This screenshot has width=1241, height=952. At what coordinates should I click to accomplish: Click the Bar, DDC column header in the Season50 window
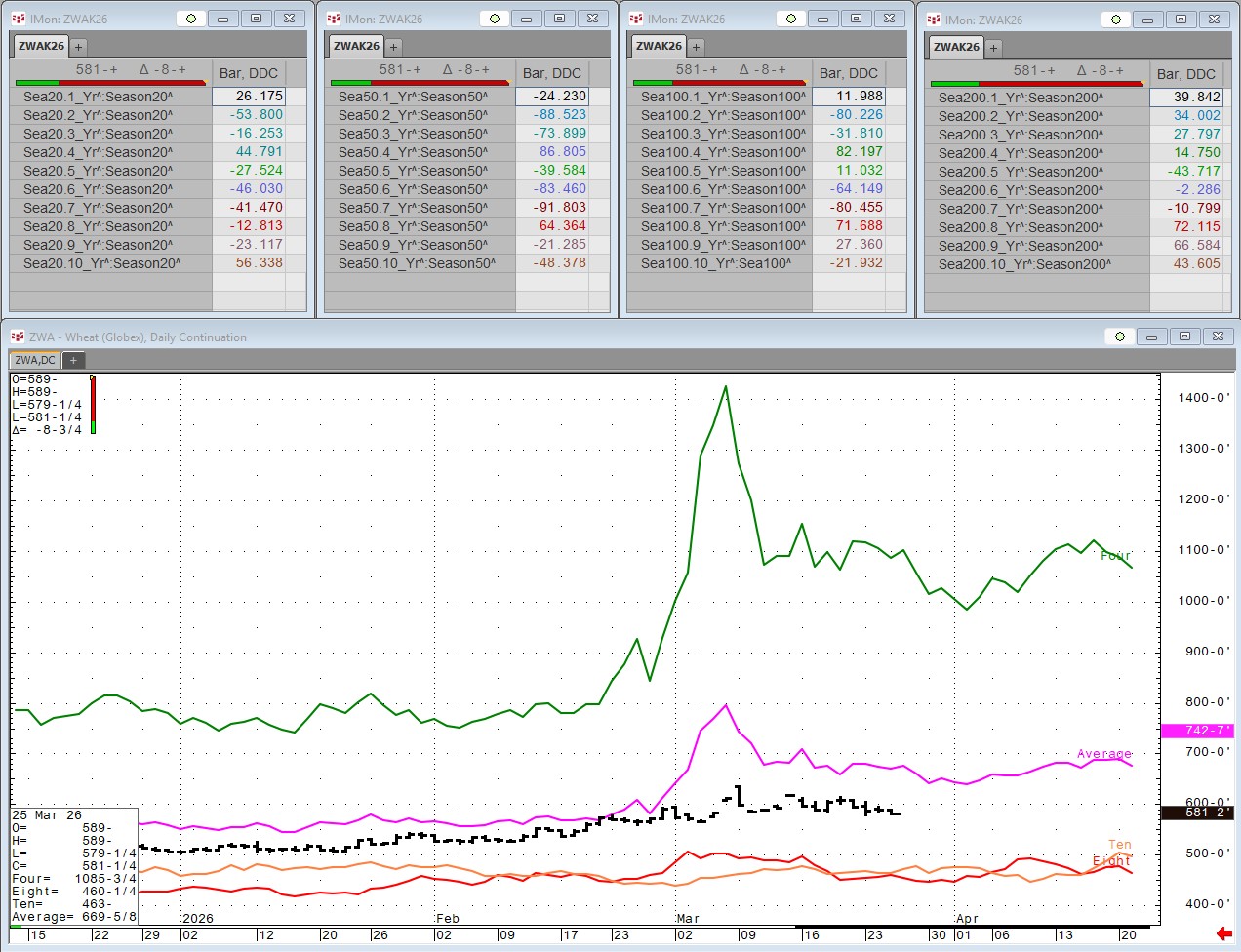pos(551,73)
